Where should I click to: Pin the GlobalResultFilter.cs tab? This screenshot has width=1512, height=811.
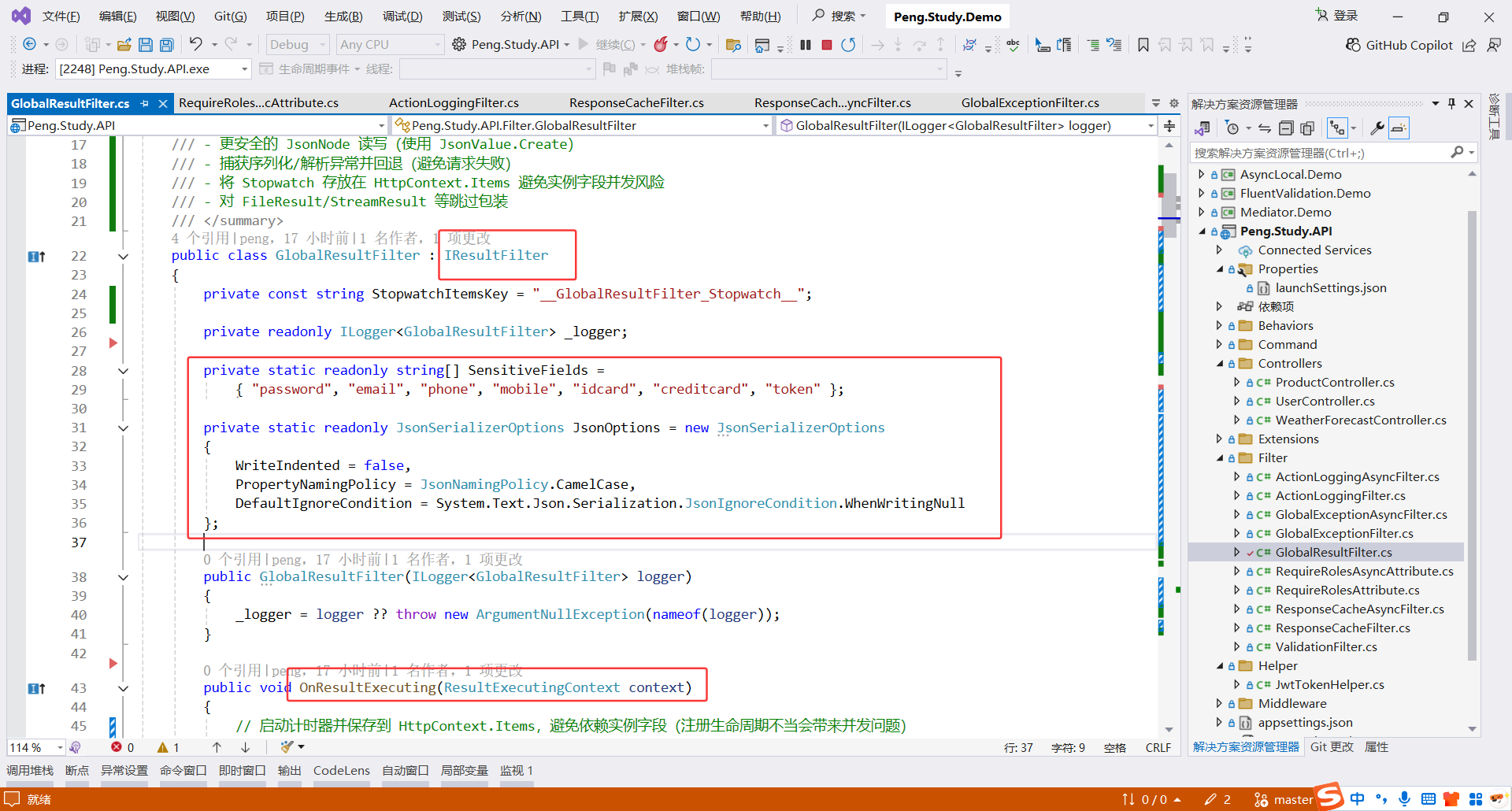144,103
